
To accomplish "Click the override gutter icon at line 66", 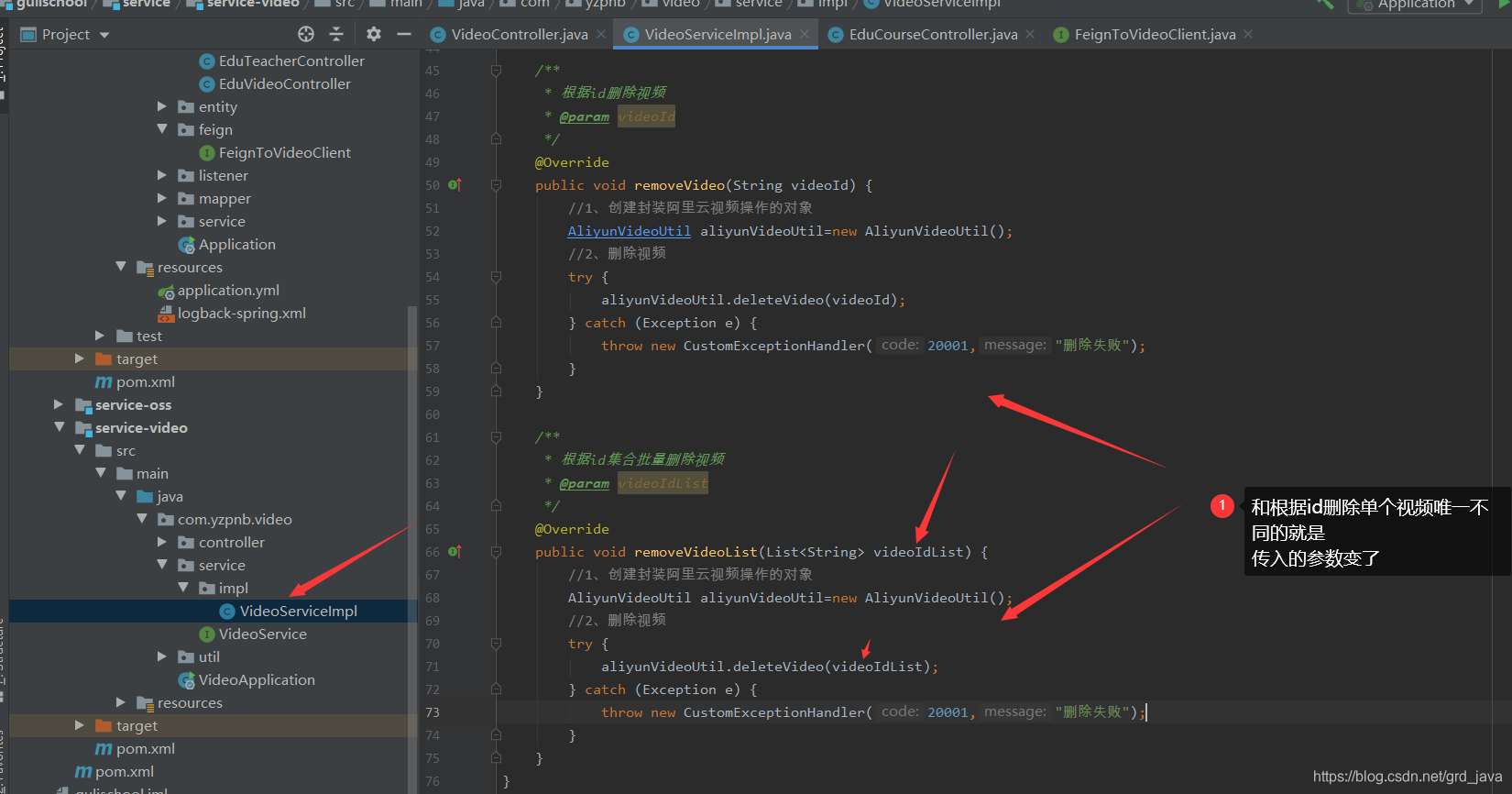I will tap(455, 552).
